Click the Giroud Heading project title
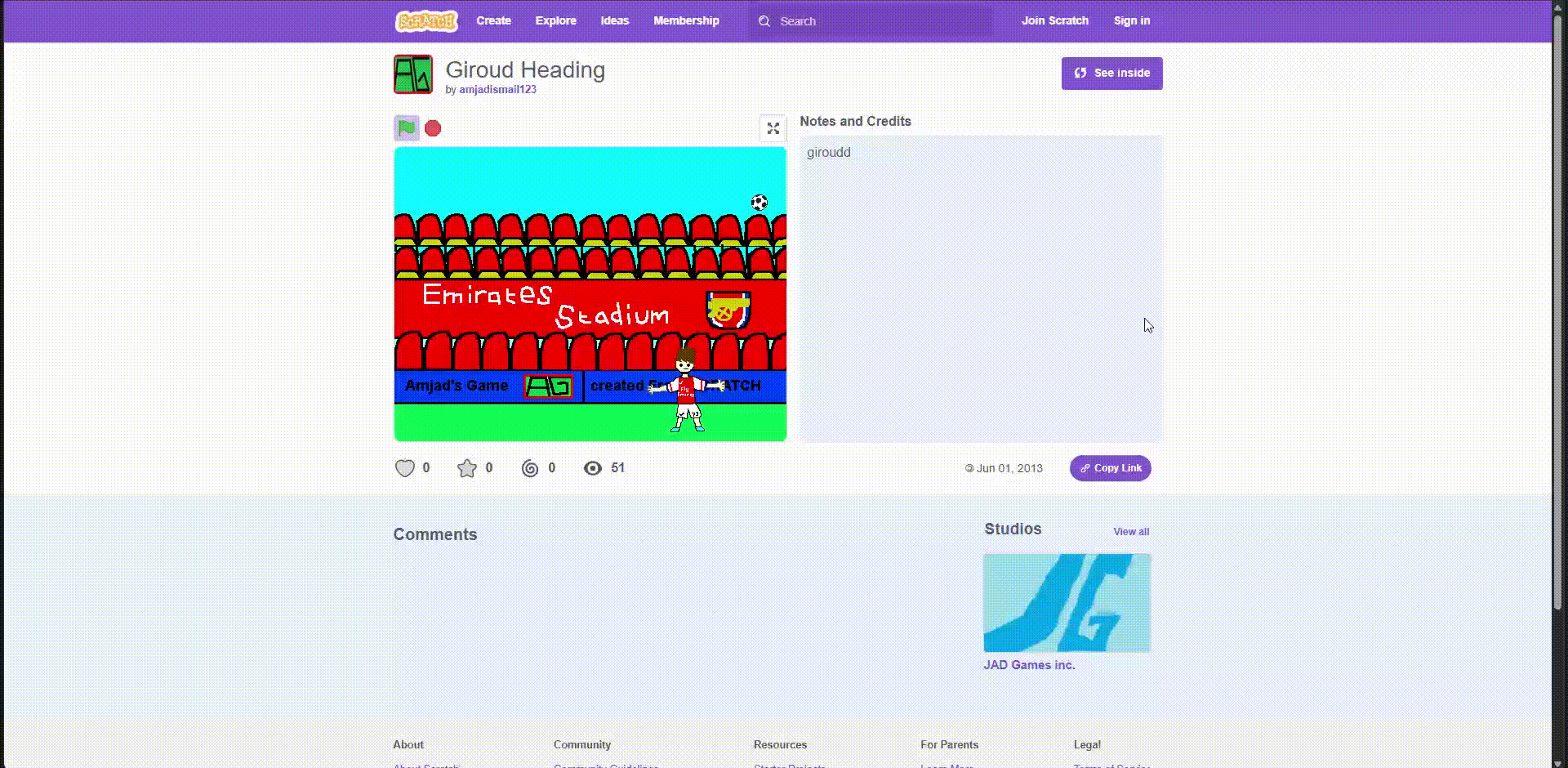Viewport: 1568px width, 768px height. (x=525, y=70)
